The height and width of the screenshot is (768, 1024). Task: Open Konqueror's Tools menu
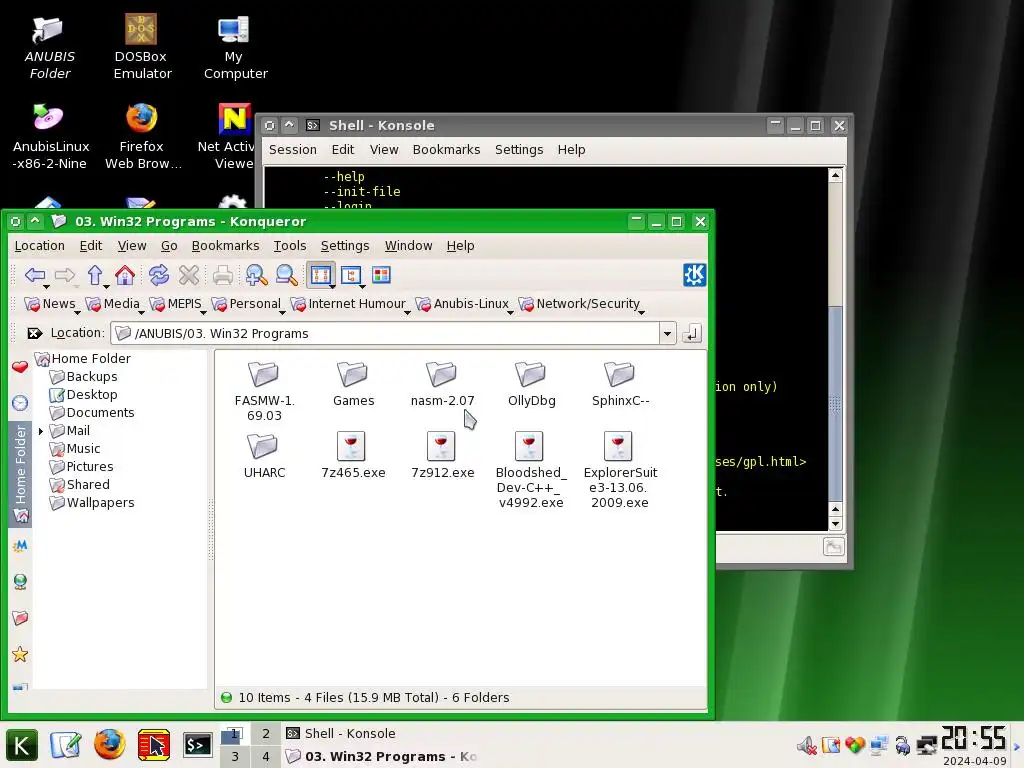coord(290,246)
